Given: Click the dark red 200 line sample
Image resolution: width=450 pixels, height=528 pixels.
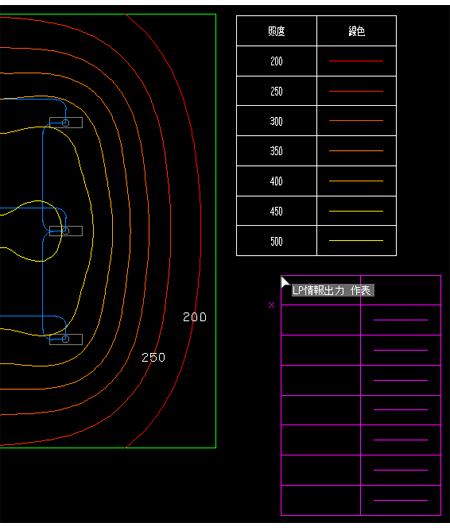Looking at the screenshot, I should tap(356, 61).
